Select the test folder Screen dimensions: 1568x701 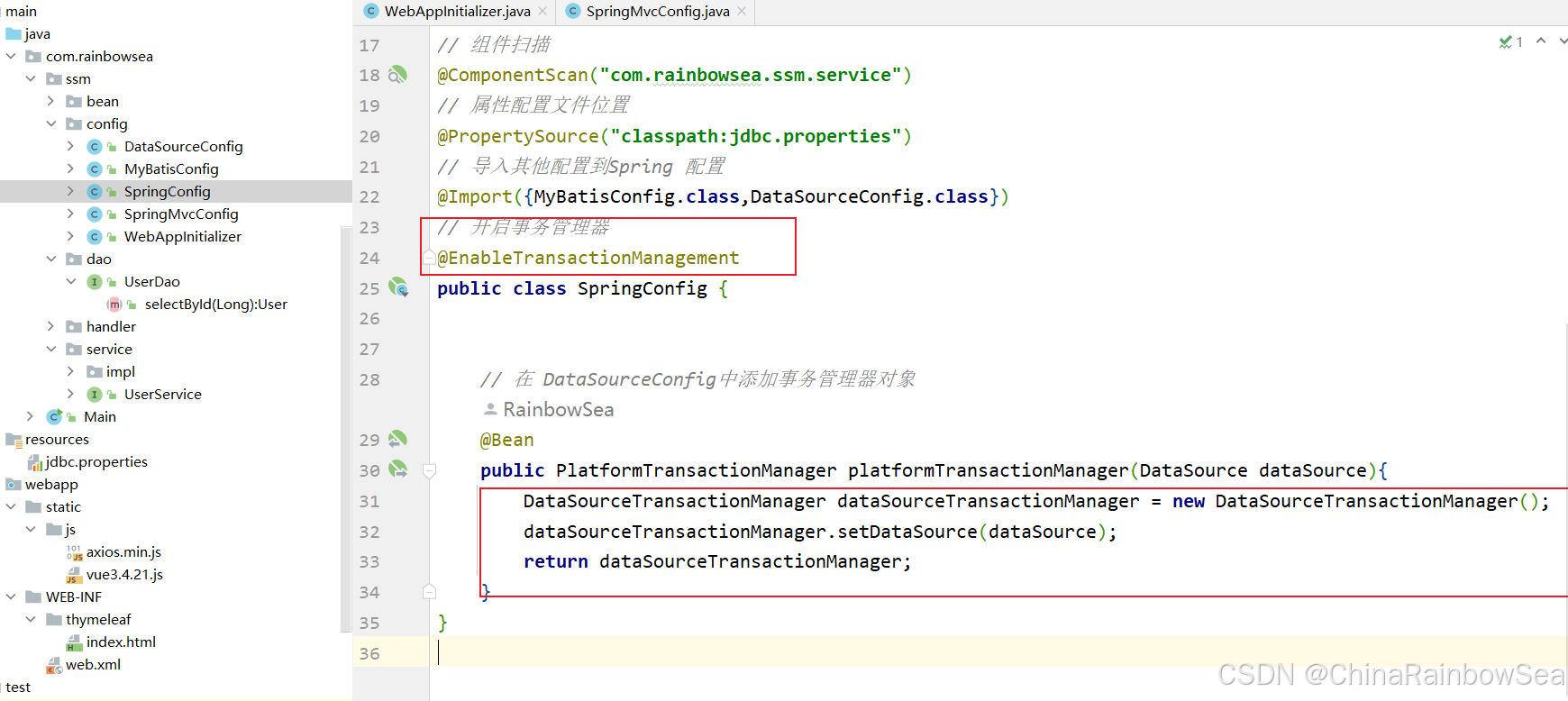[x=18, y=687]
